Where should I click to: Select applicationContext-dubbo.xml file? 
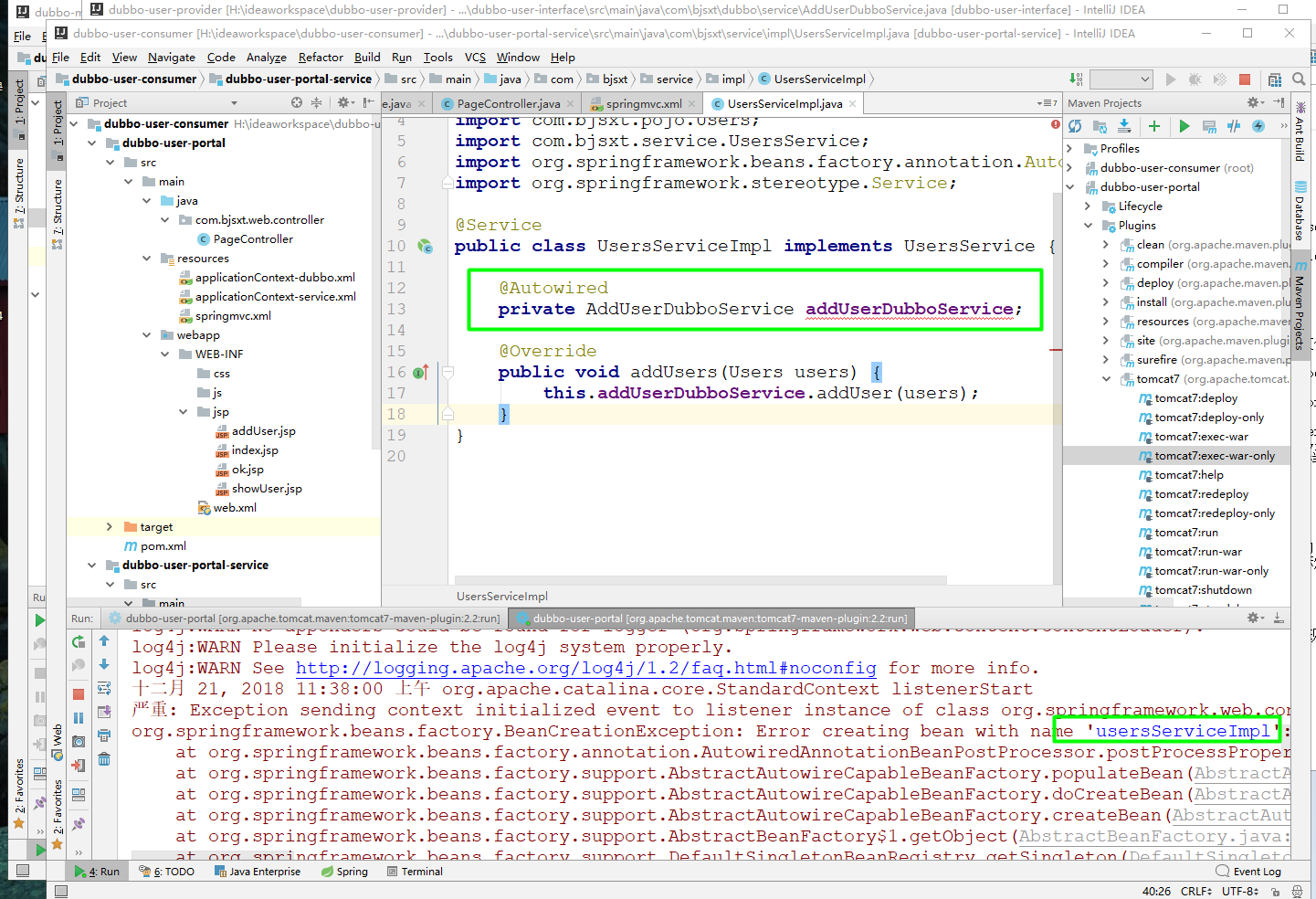tap(267, 278)
